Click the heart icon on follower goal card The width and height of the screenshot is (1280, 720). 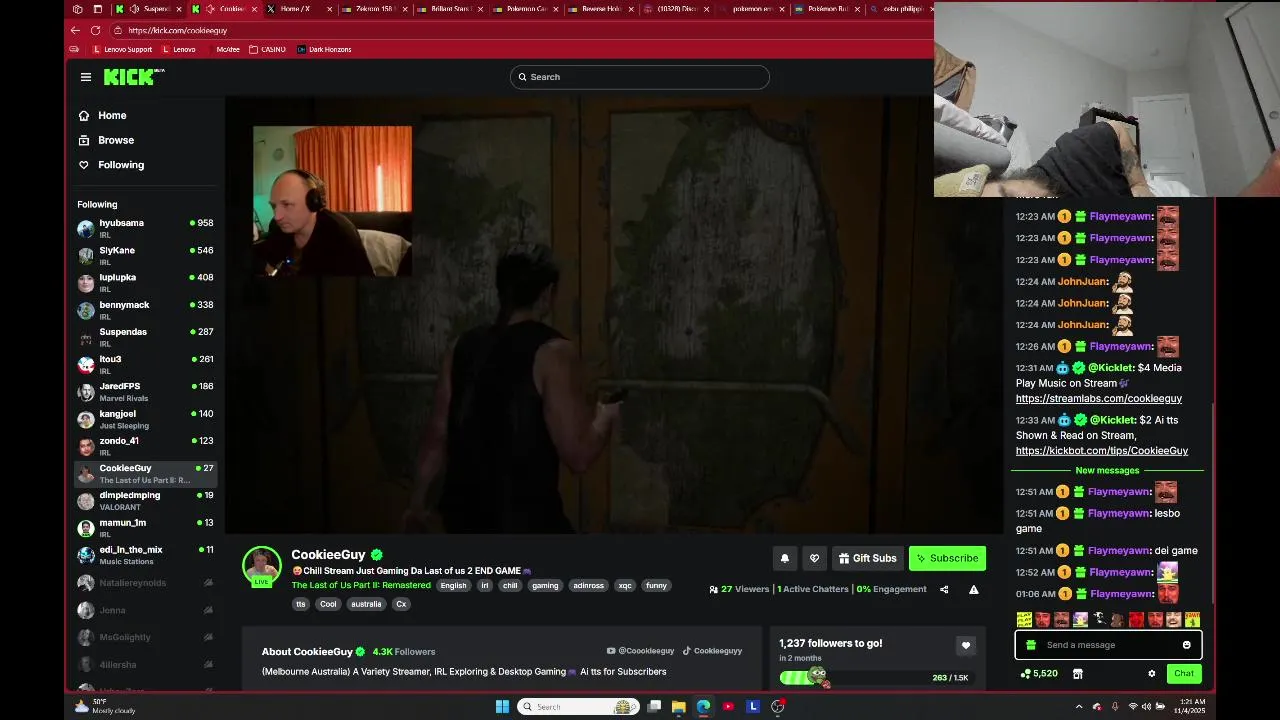click(x=966, y=645)
